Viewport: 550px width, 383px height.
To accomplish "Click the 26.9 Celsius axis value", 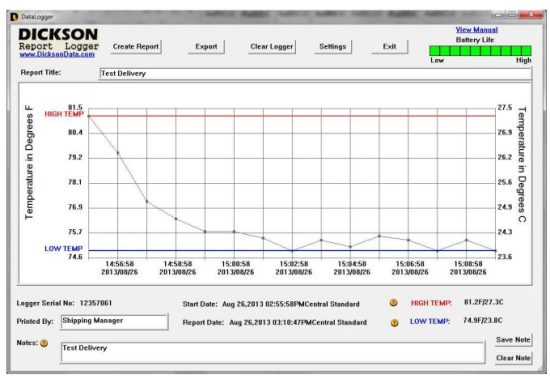I will pos(505,133).
